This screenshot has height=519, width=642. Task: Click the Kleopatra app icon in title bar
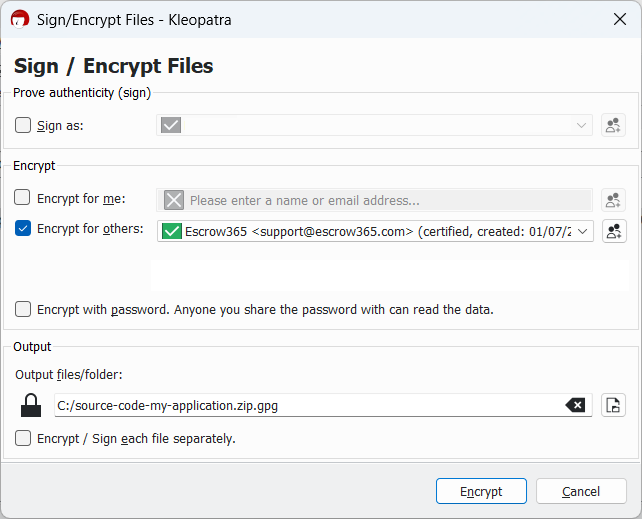[x=20, y=18]
